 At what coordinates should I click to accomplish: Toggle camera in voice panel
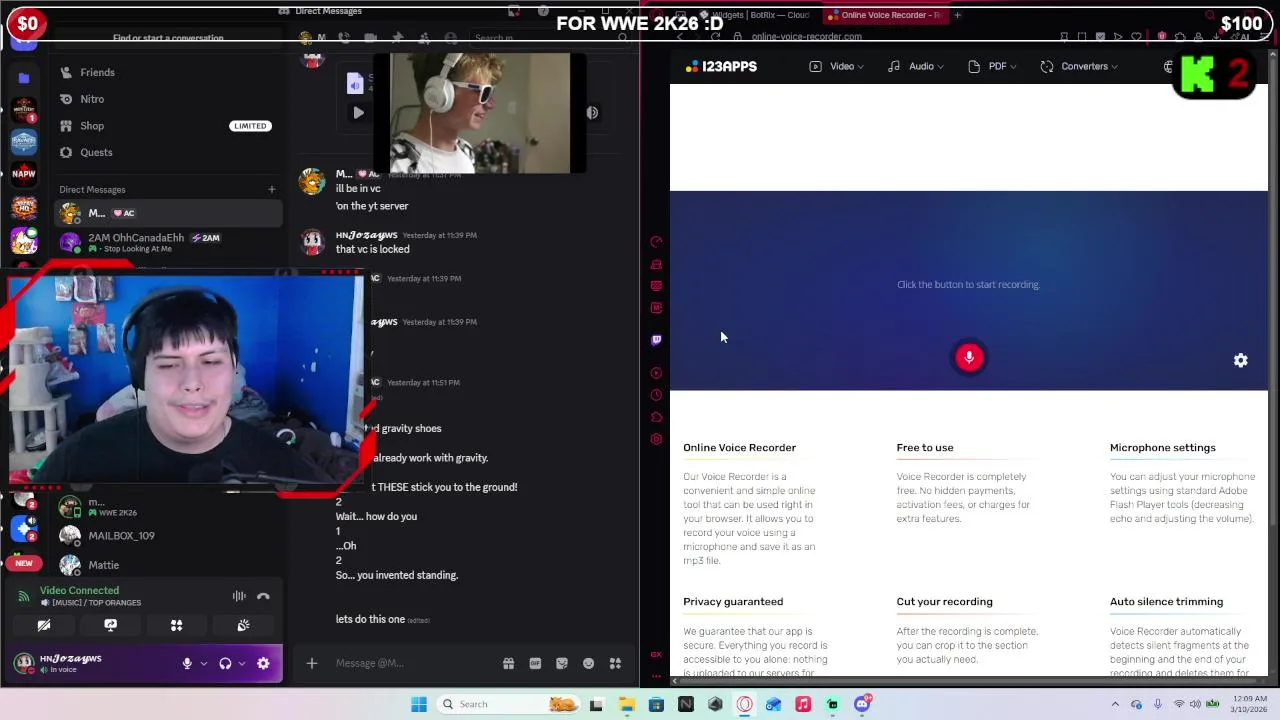point(44,625)
